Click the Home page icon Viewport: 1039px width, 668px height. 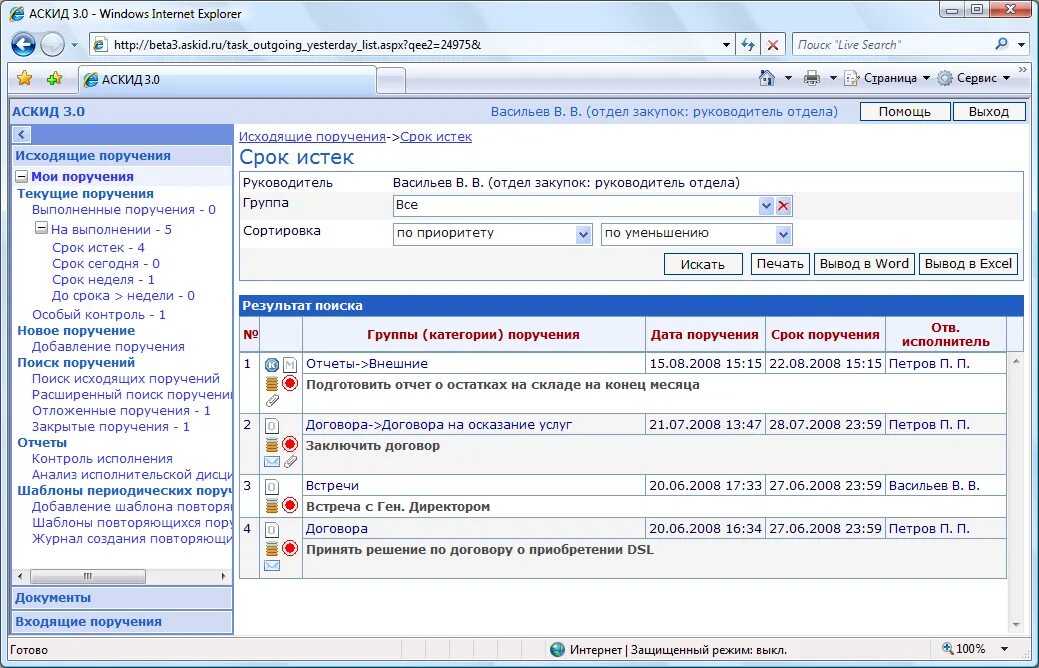point(767,78)
